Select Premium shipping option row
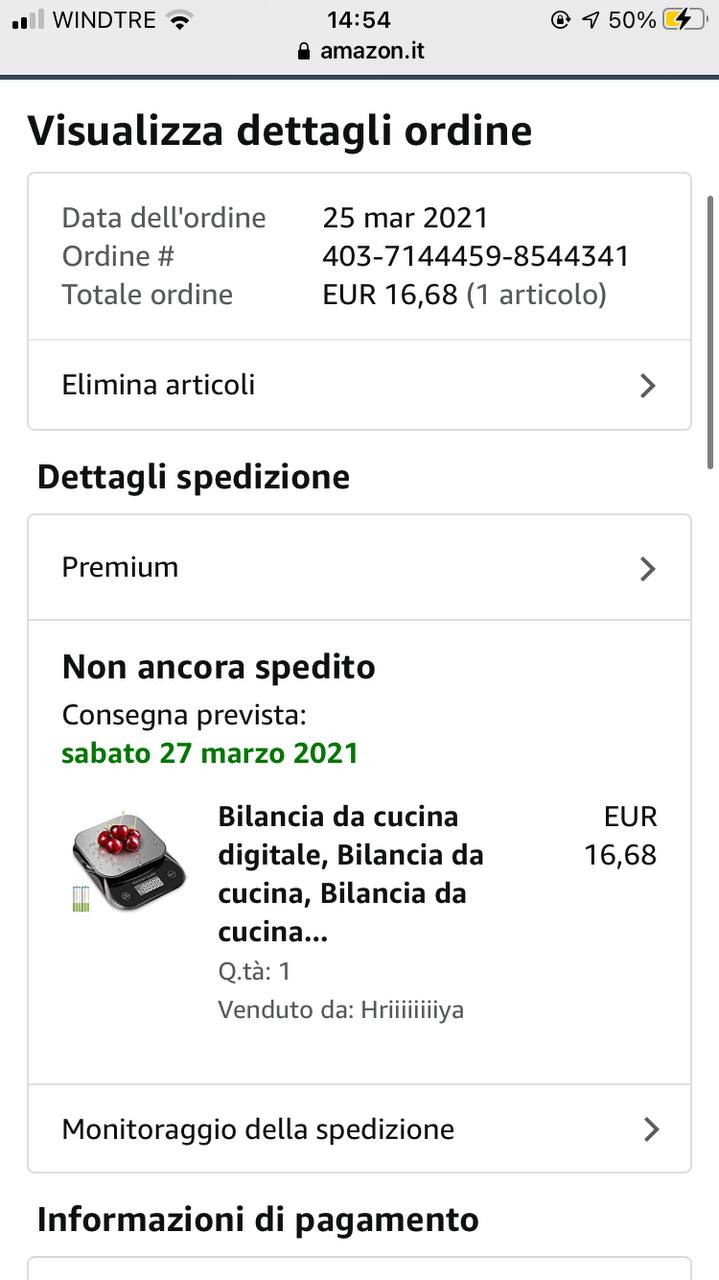This screenshot has height=1280, width=719. [359, 567]
